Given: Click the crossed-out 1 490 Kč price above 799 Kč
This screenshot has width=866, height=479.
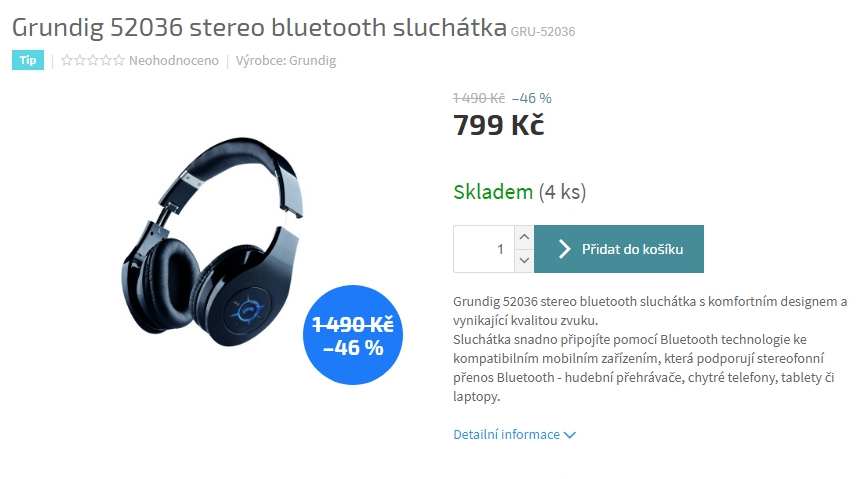Looking at the screenshot, I should click(x=479, y=98).
